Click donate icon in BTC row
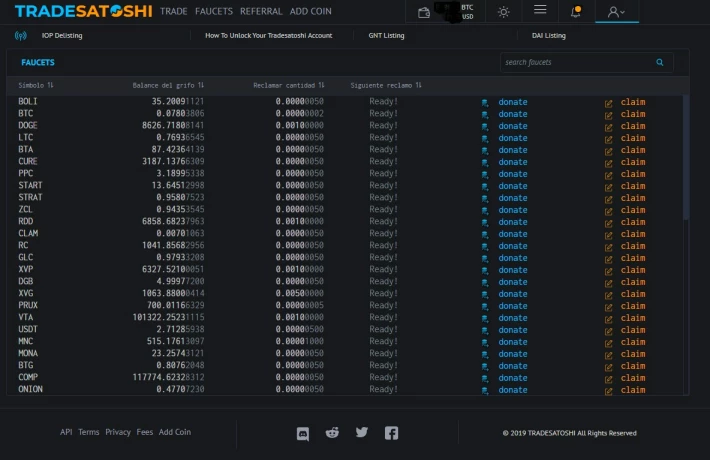The height and width of the screenshot is (460, 710). pyautogui.click(x=485, y=115)
